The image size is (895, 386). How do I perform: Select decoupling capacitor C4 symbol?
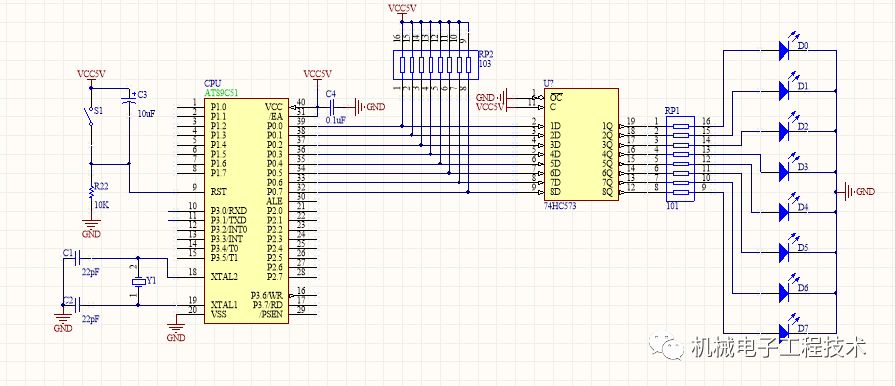(331, 106)
